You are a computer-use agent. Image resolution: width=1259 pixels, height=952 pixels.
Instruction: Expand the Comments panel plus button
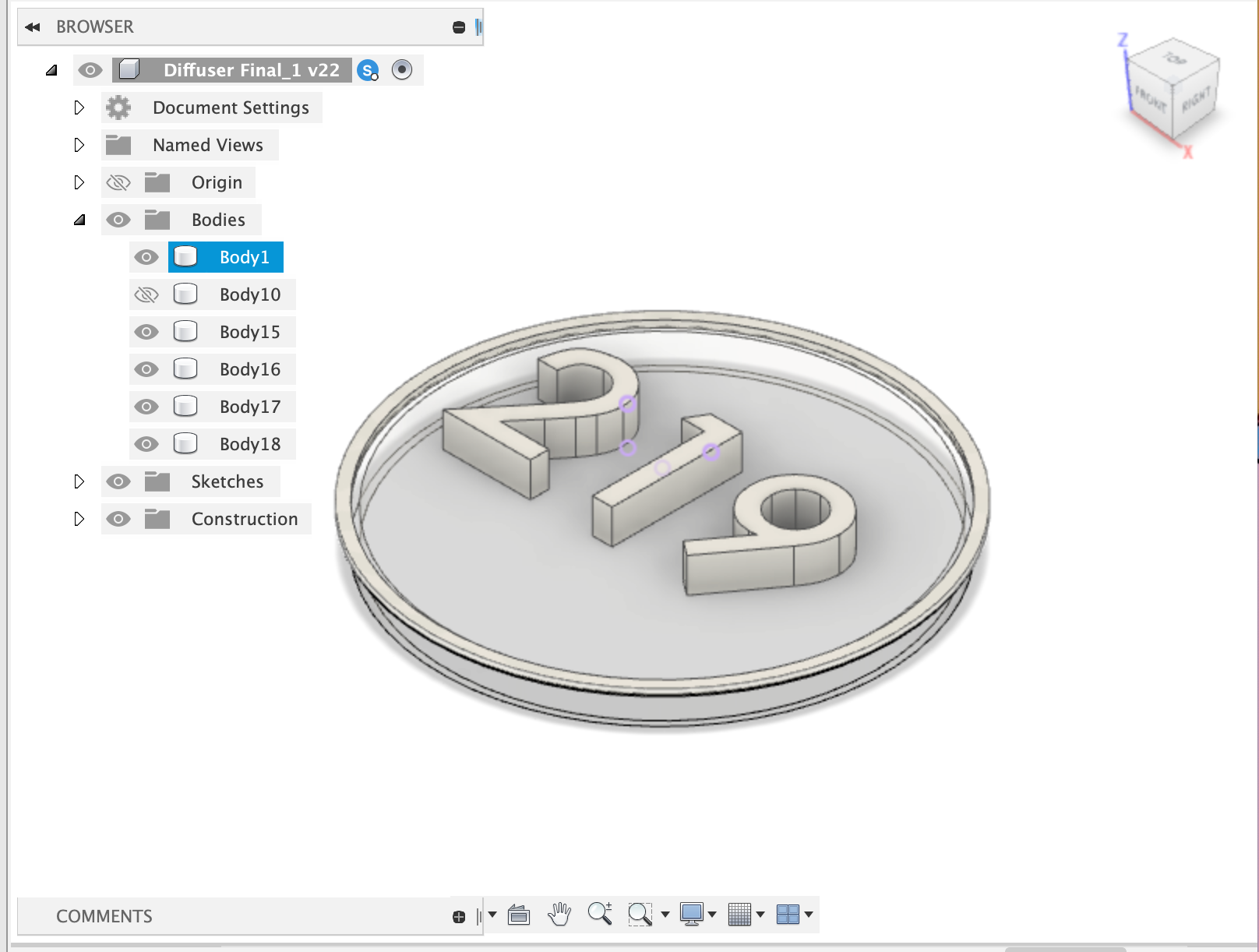[459, 917]
